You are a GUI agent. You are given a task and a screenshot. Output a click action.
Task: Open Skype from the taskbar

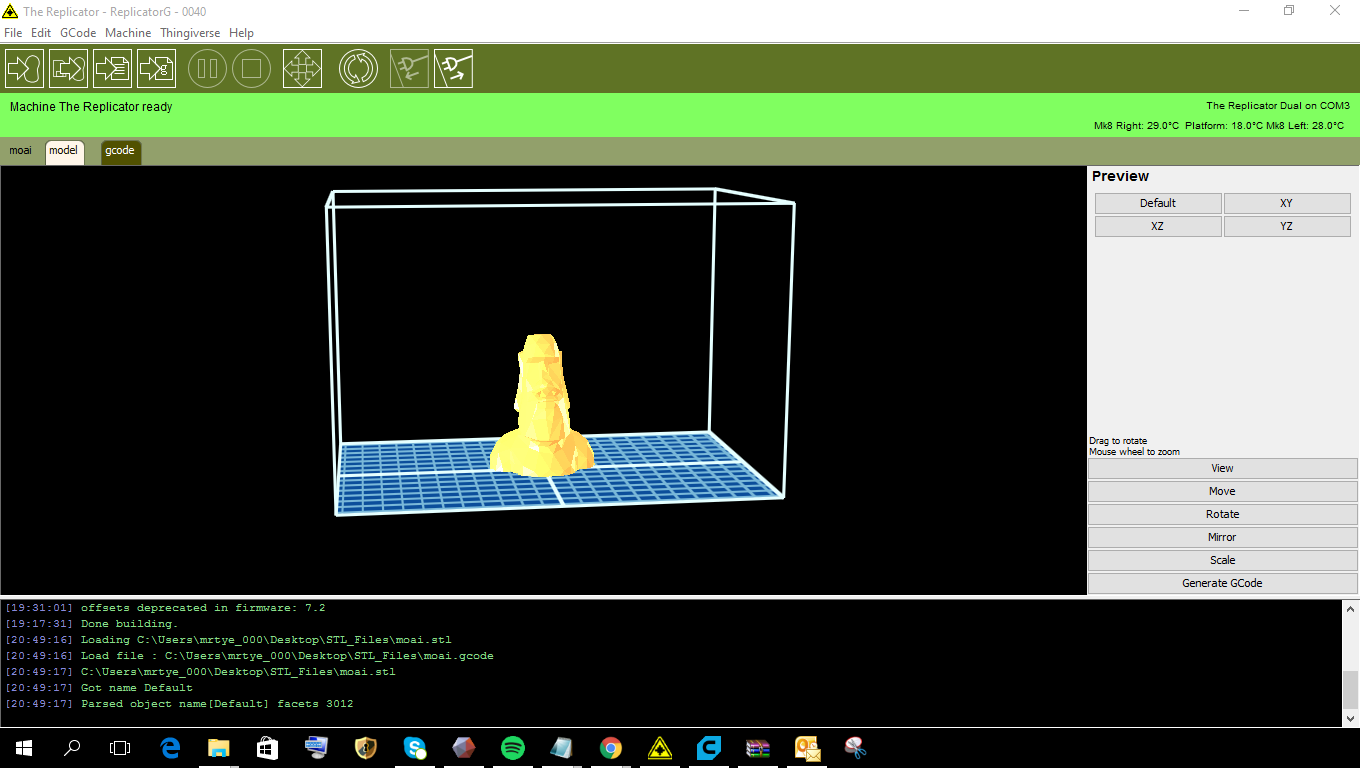[415, 748]
